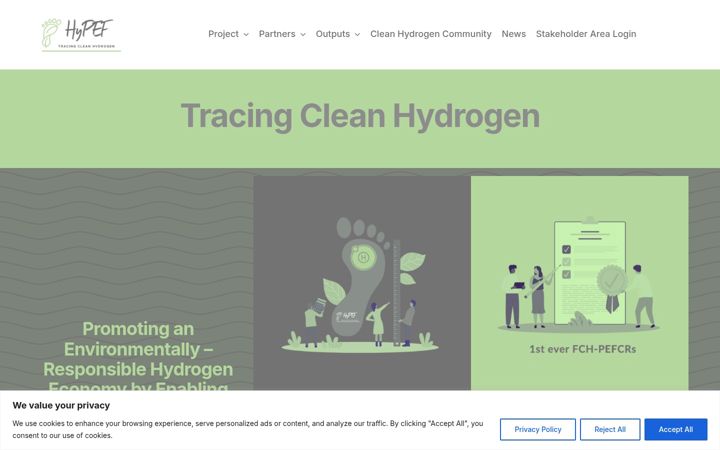Expand the Outputs dropdown chevron
The height and width of the screenshot is (450, 720).
(x=357, y=34)
